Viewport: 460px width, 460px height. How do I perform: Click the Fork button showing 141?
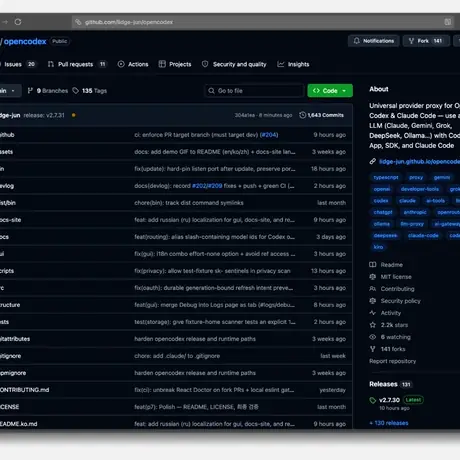pos(426,41)
